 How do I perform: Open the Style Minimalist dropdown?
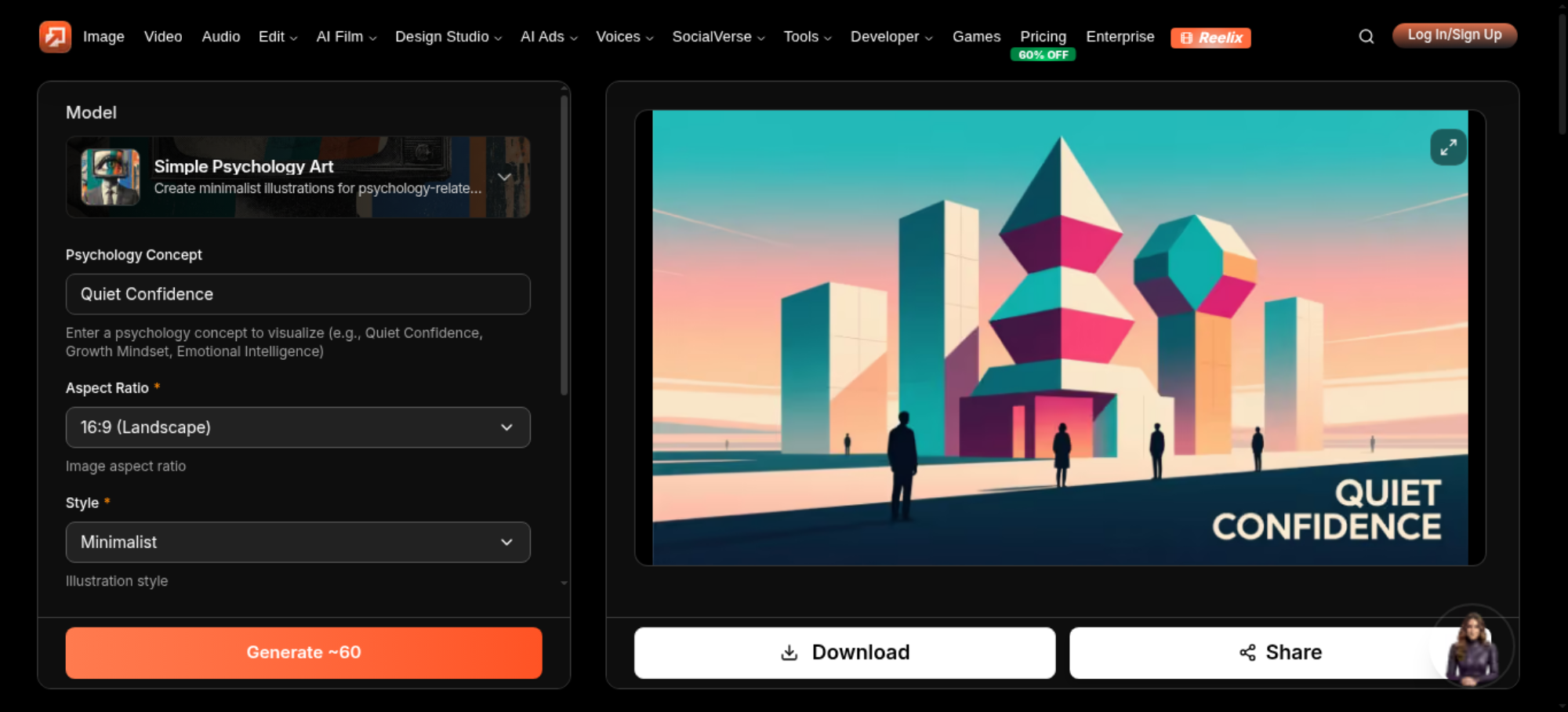pos(298,543)
